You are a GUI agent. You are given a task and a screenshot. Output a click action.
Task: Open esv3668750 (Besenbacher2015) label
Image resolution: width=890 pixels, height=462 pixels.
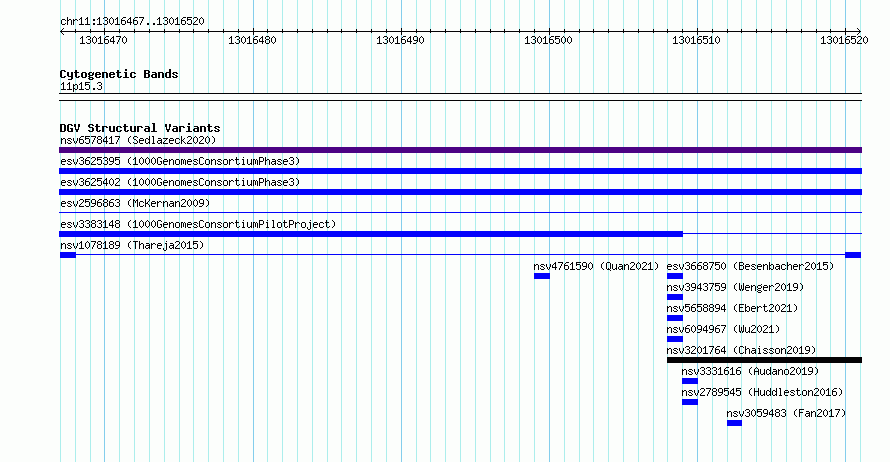tap(750, 266)
